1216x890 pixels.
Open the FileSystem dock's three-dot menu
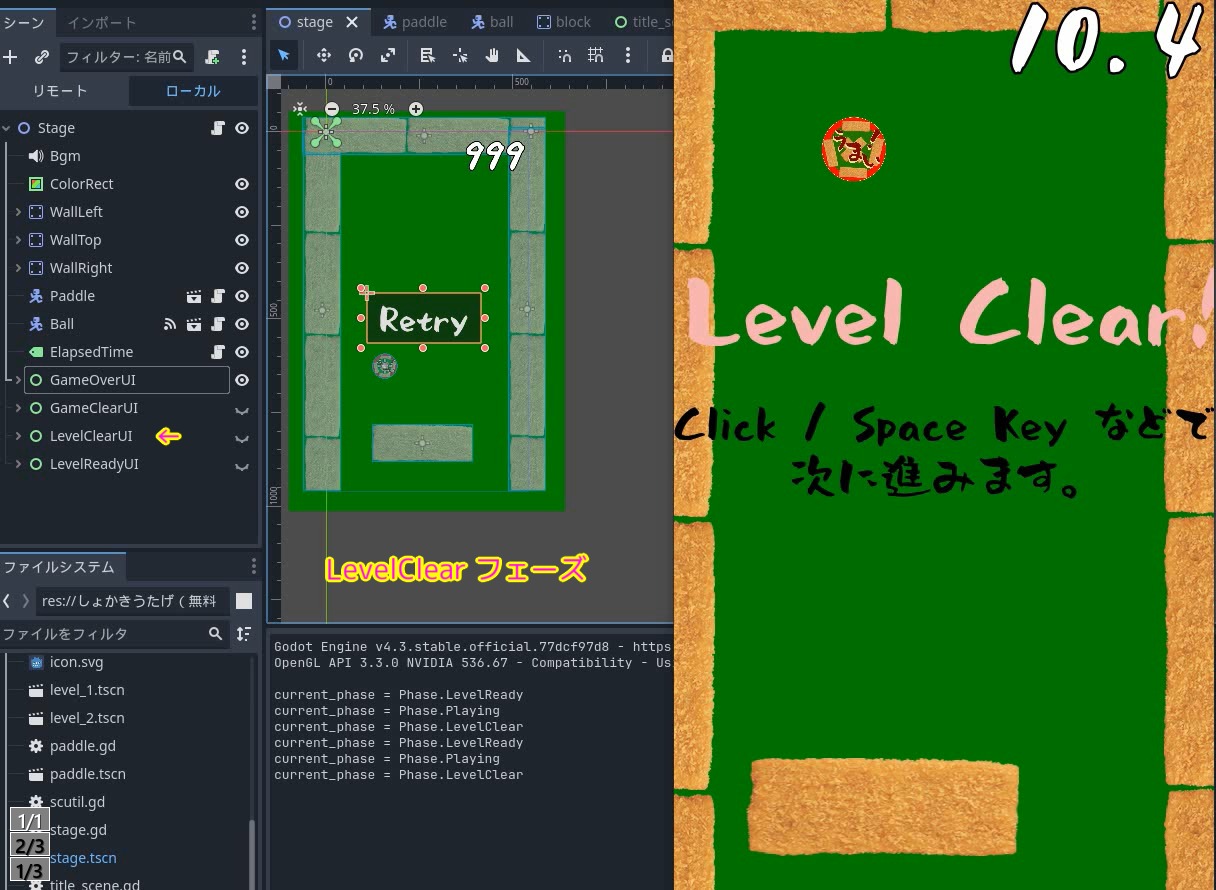[254, 567]
